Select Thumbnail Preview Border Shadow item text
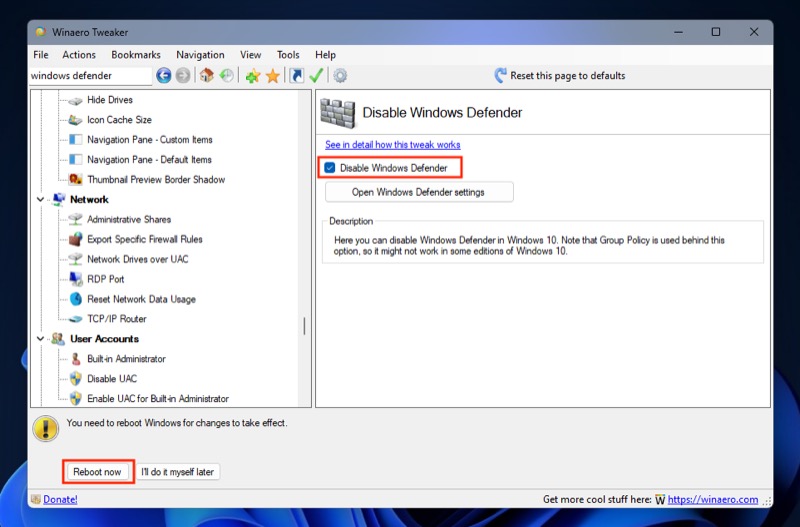Image resolution: width=800 pixels, height=527 pixels. [x=156, y=180]
